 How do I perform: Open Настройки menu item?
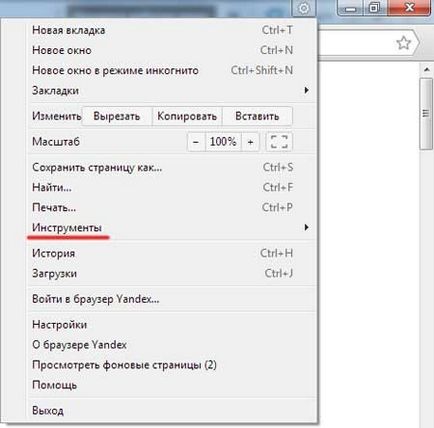(171, 325)
